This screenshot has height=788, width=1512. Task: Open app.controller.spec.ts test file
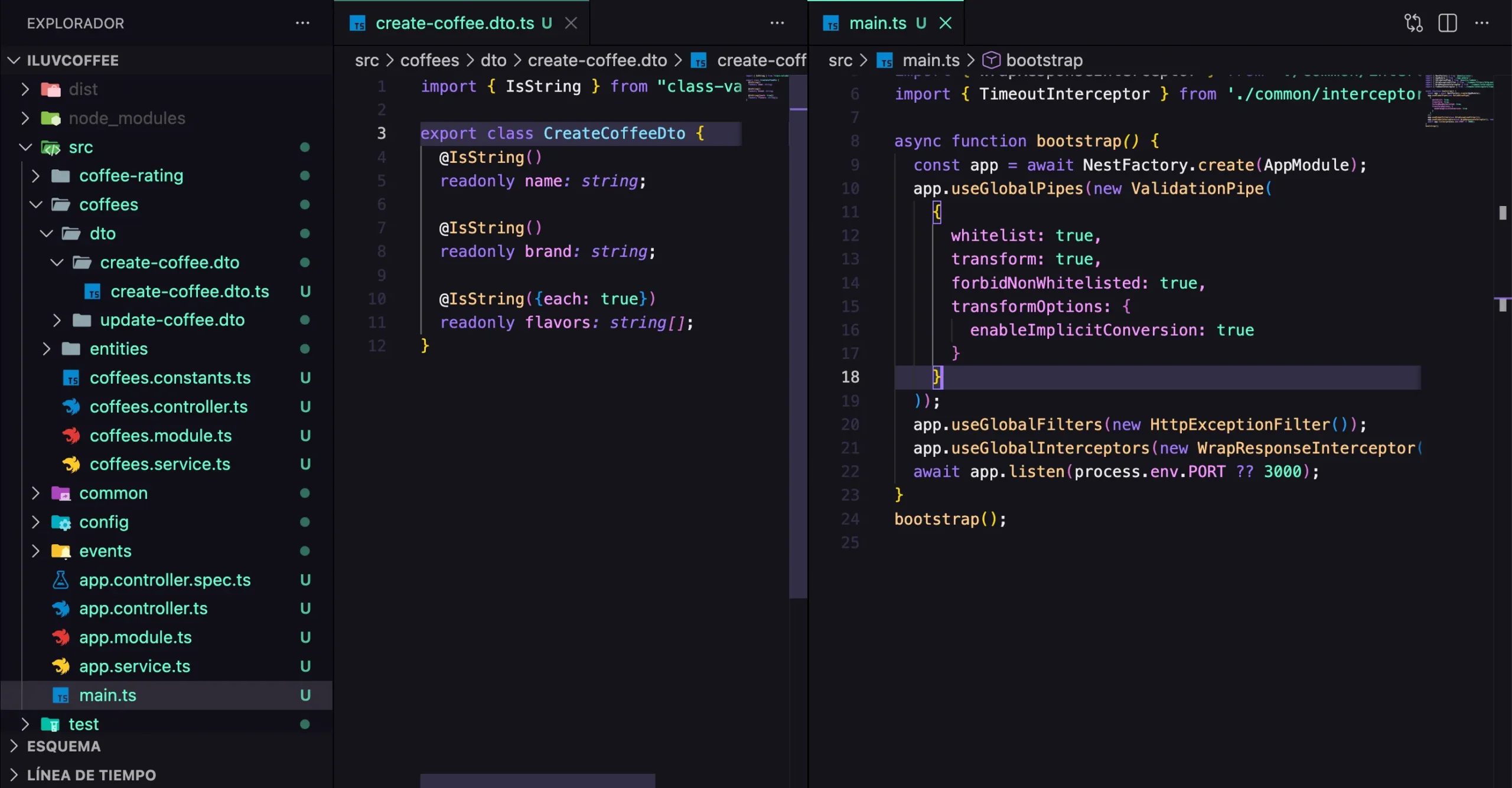click(164, 580)
